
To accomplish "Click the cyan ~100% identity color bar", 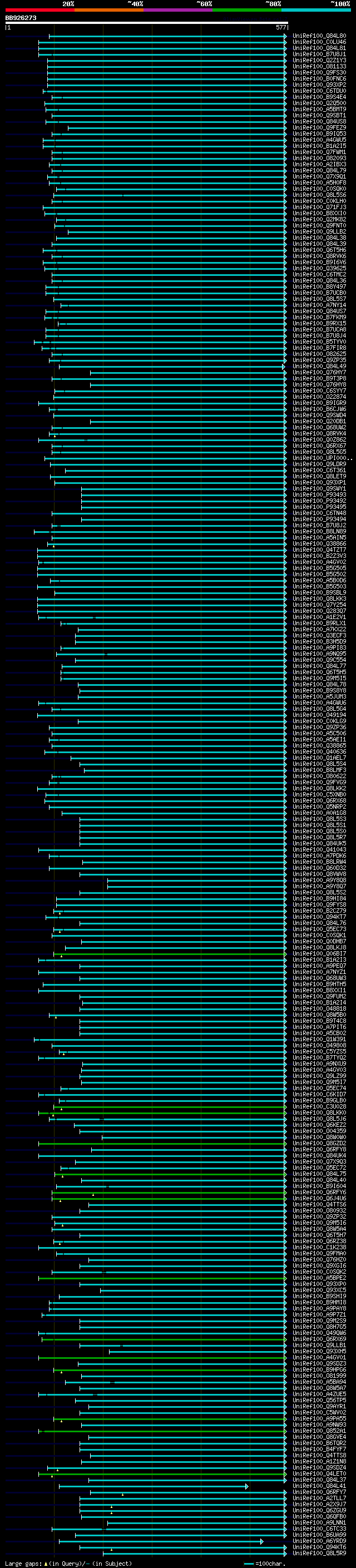I will tap(316, 10).
